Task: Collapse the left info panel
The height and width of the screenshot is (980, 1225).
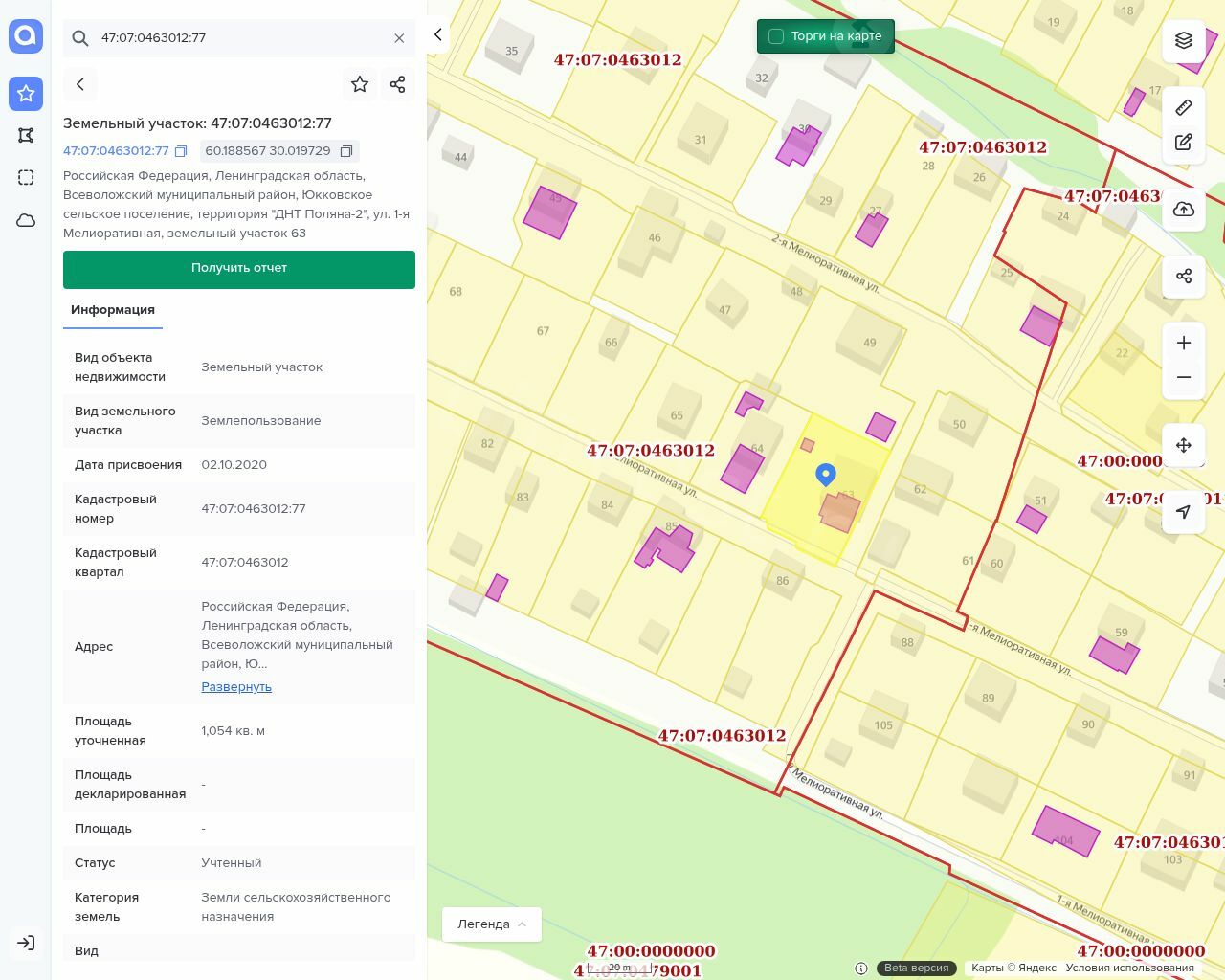Action: (x=438, y=34)
